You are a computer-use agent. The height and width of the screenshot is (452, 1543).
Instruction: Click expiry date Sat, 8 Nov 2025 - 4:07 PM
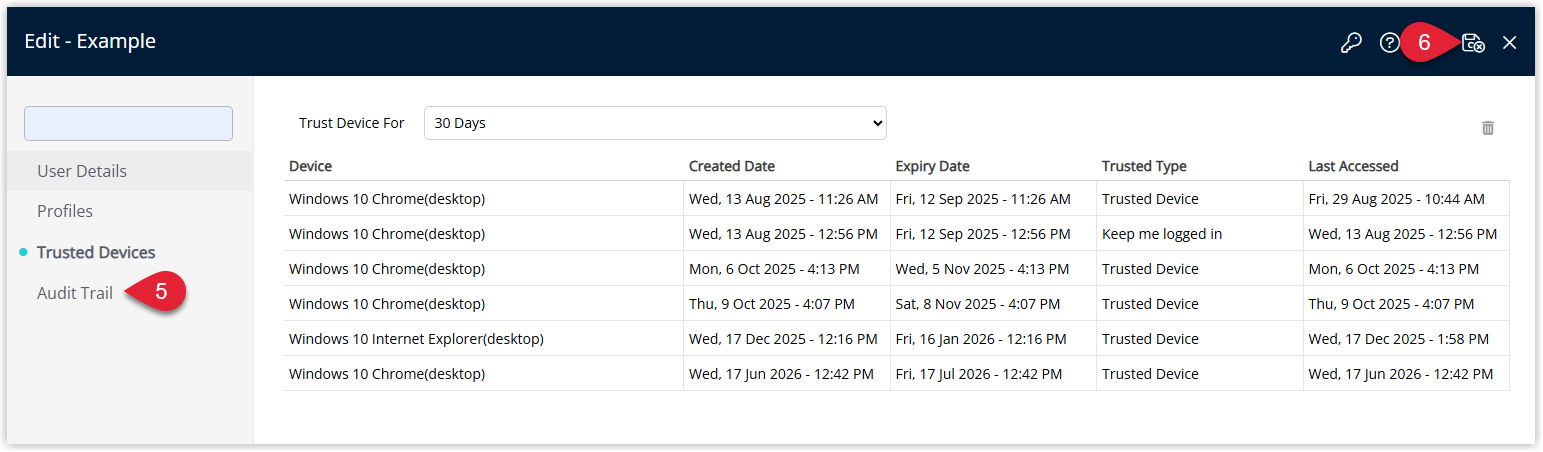click(x=976, y=304)
